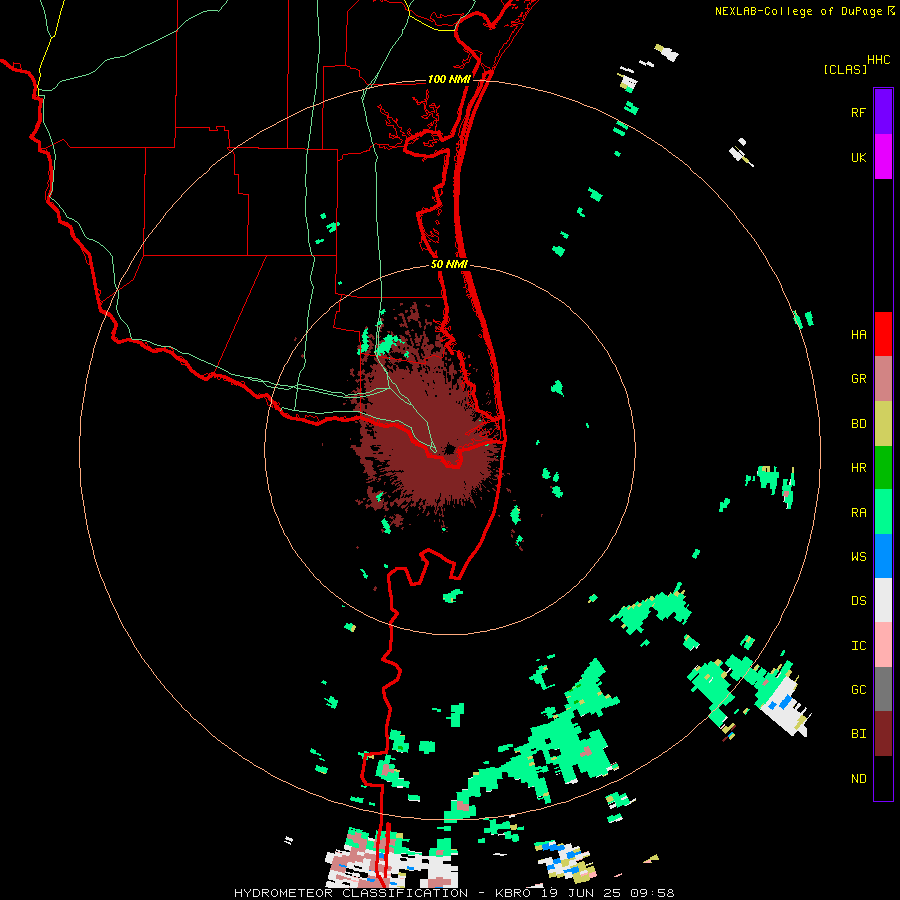Click the UK legend label

pyautogui.click(x=858, y=157)
